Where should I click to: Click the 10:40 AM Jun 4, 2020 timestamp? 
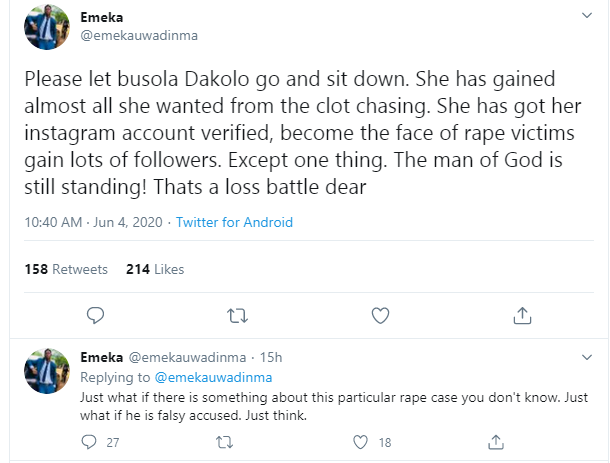[93, 222]
